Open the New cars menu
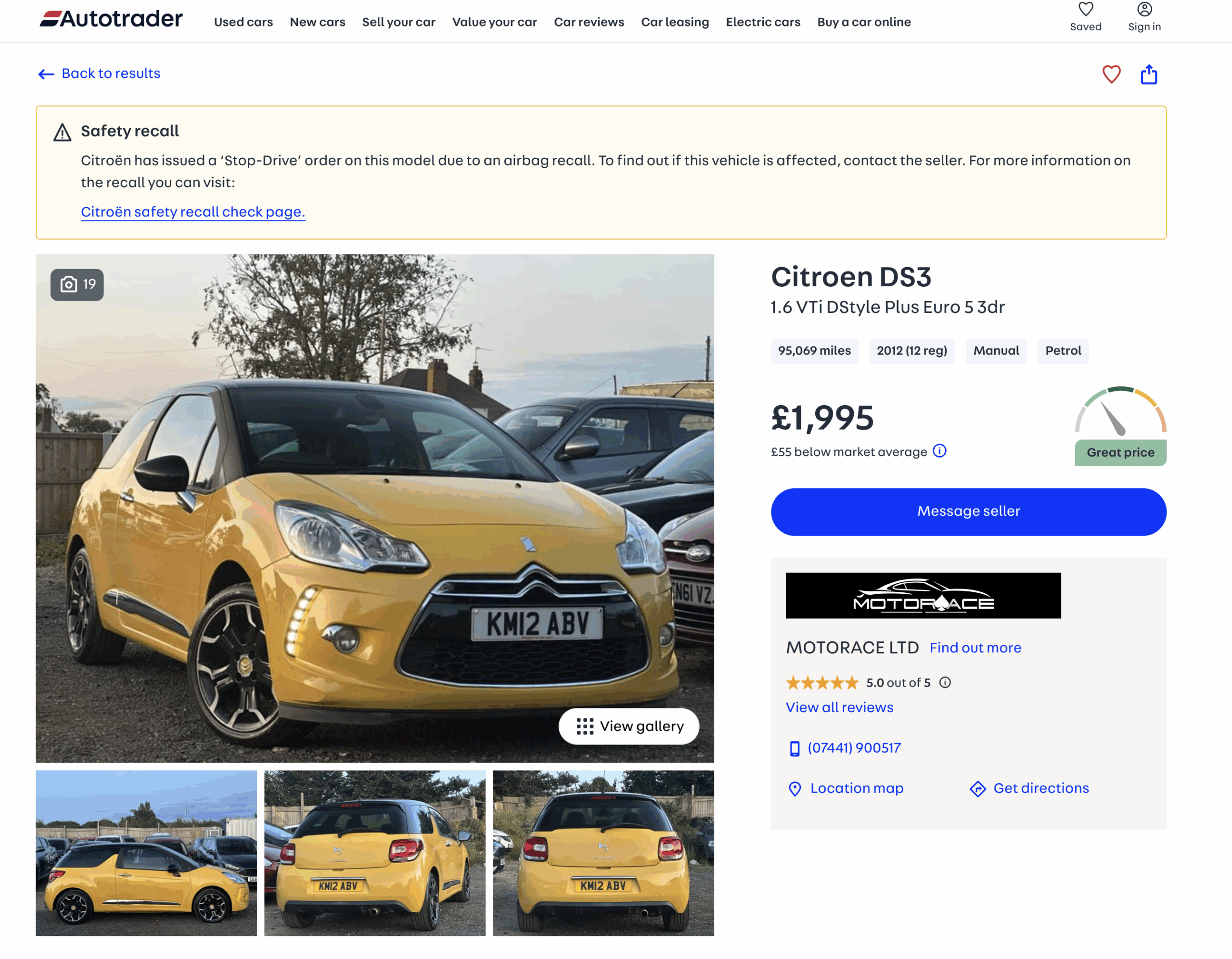The width and height of the screenshot is (1232, 959). pyautogui.click(x=318, y=22)
